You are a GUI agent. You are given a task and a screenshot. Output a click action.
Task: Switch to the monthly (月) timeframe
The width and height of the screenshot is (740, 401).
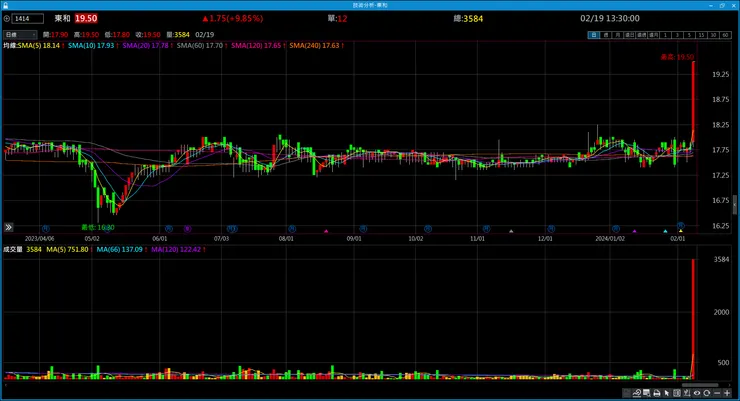pos(618,35)
